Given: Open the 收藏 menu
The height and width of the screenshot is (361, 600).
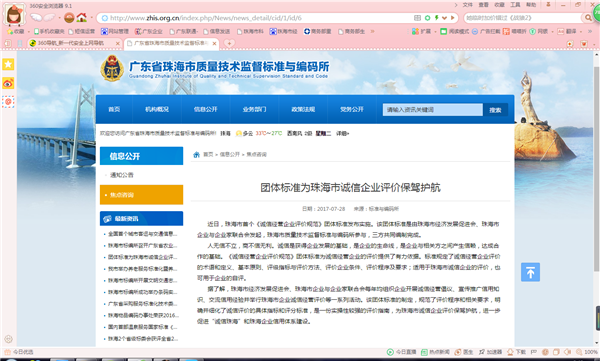Looking at the screenshot, I should click(x=499, y=5).
